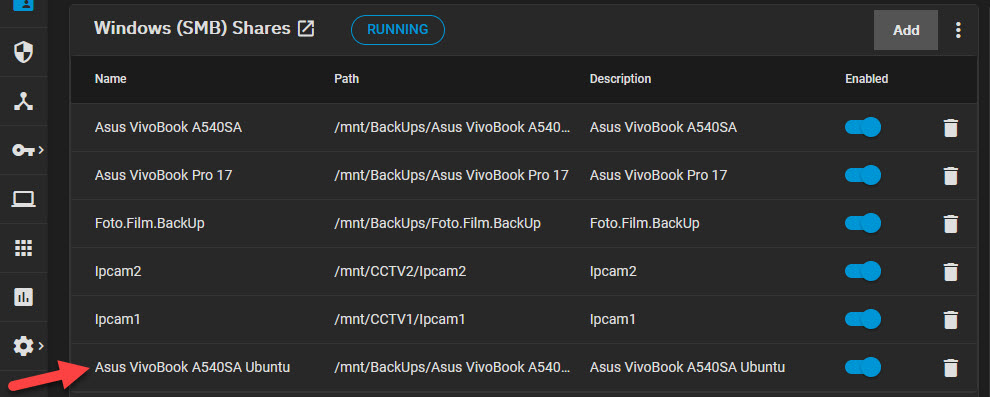Screen dimensions: 990x397
Task: Select the Enabled column header
Action: (x=866, y=79)
